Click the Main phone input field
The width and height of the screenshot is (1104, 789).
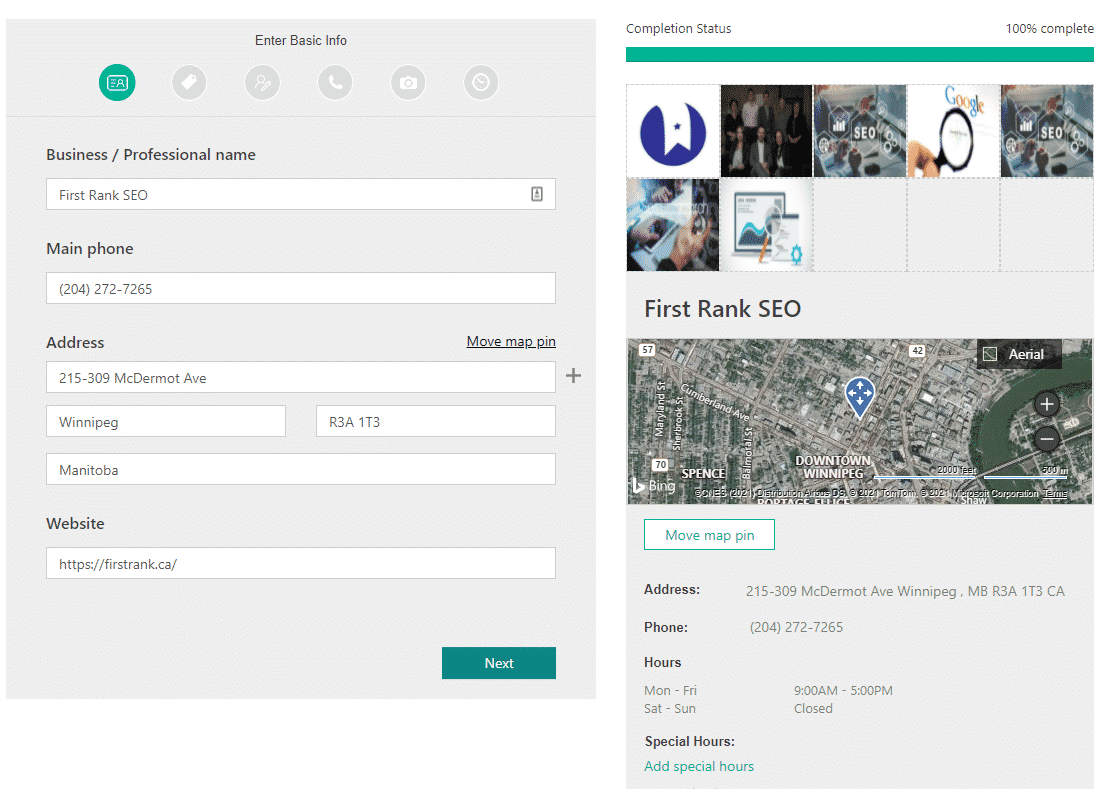(300, 289)
